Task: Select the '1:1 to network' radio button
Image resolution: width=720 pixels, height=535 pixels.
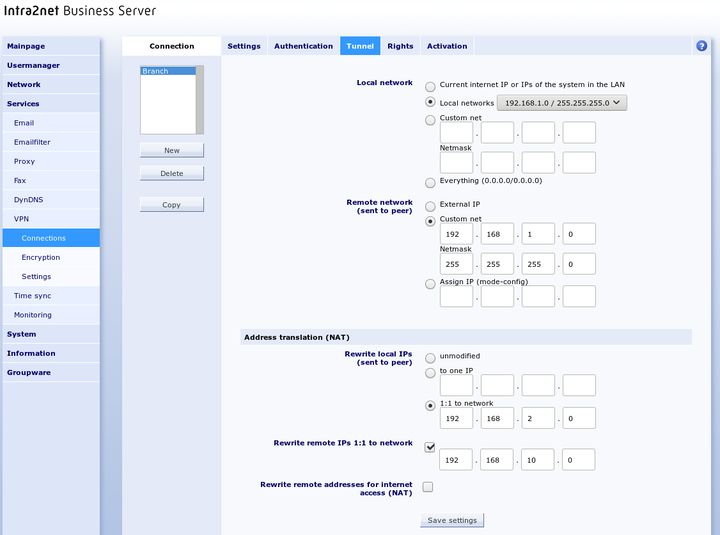Action: [430, 405]
